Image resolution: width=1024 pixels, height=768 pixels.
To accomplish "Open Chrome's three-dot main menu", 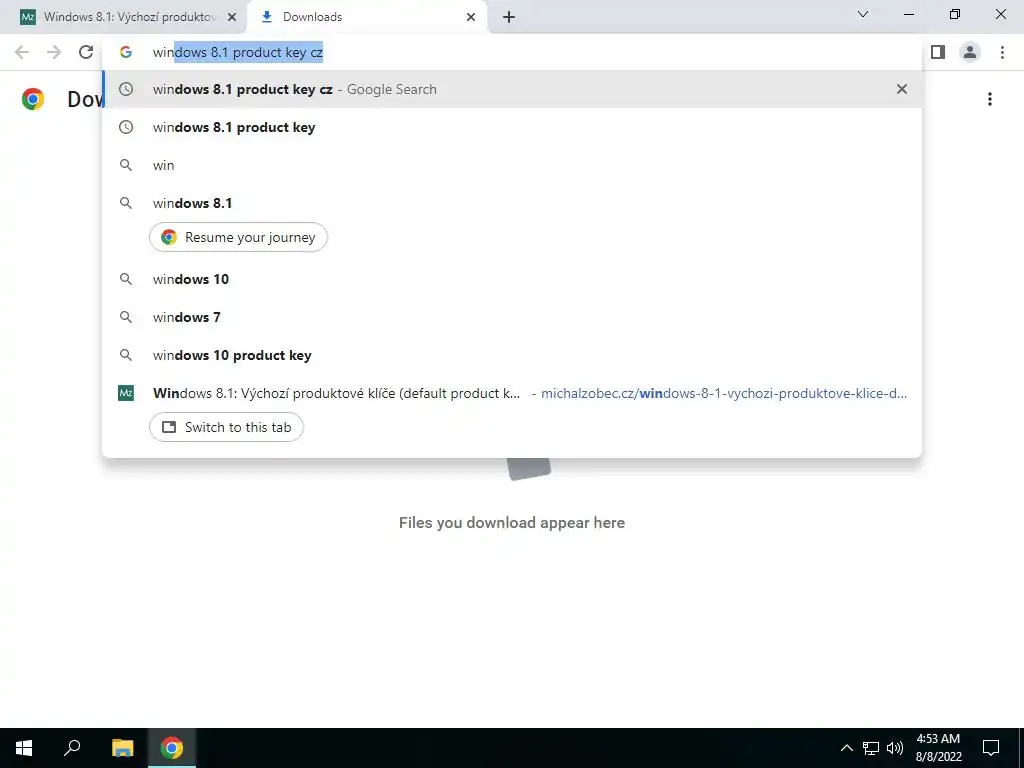I will (1002, 52).
